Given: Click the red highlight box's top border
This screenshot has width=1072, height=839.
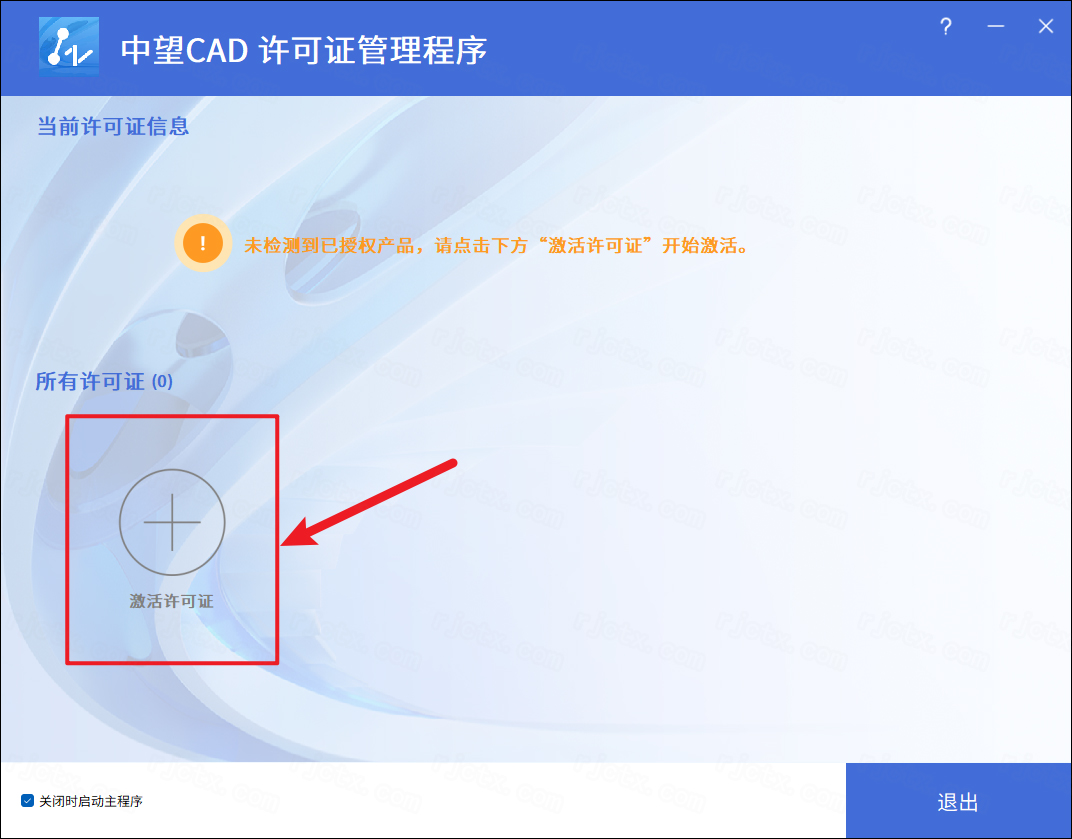Looking at the screenshot, I should pos(172,416).
